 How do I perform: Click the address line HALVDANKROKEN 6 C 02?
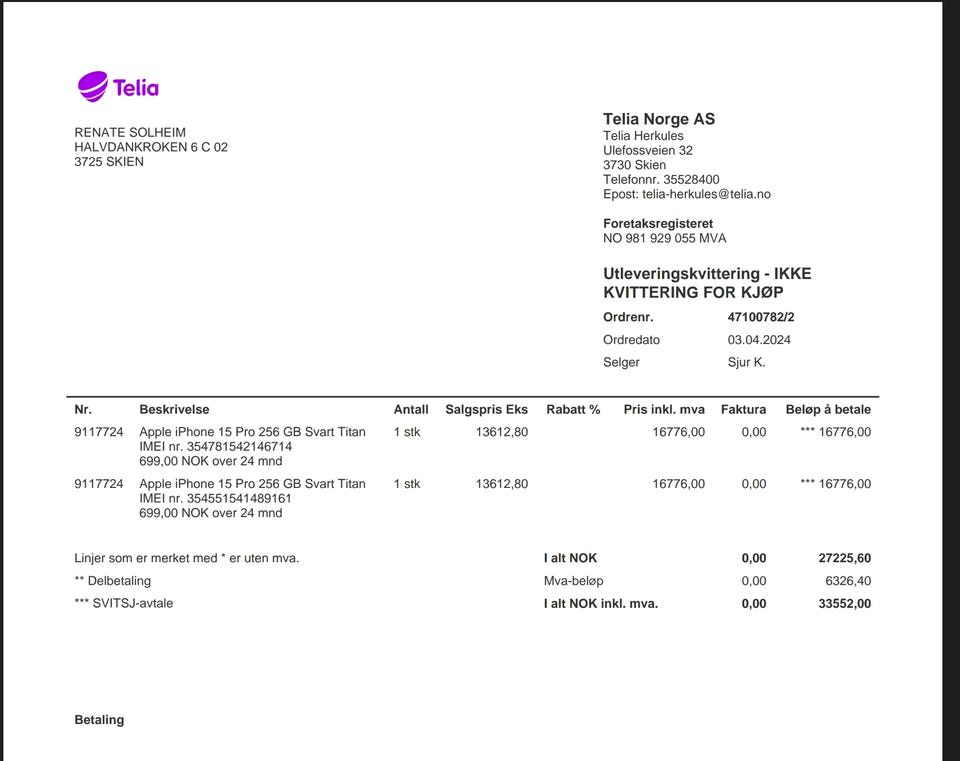click(151, 147)
